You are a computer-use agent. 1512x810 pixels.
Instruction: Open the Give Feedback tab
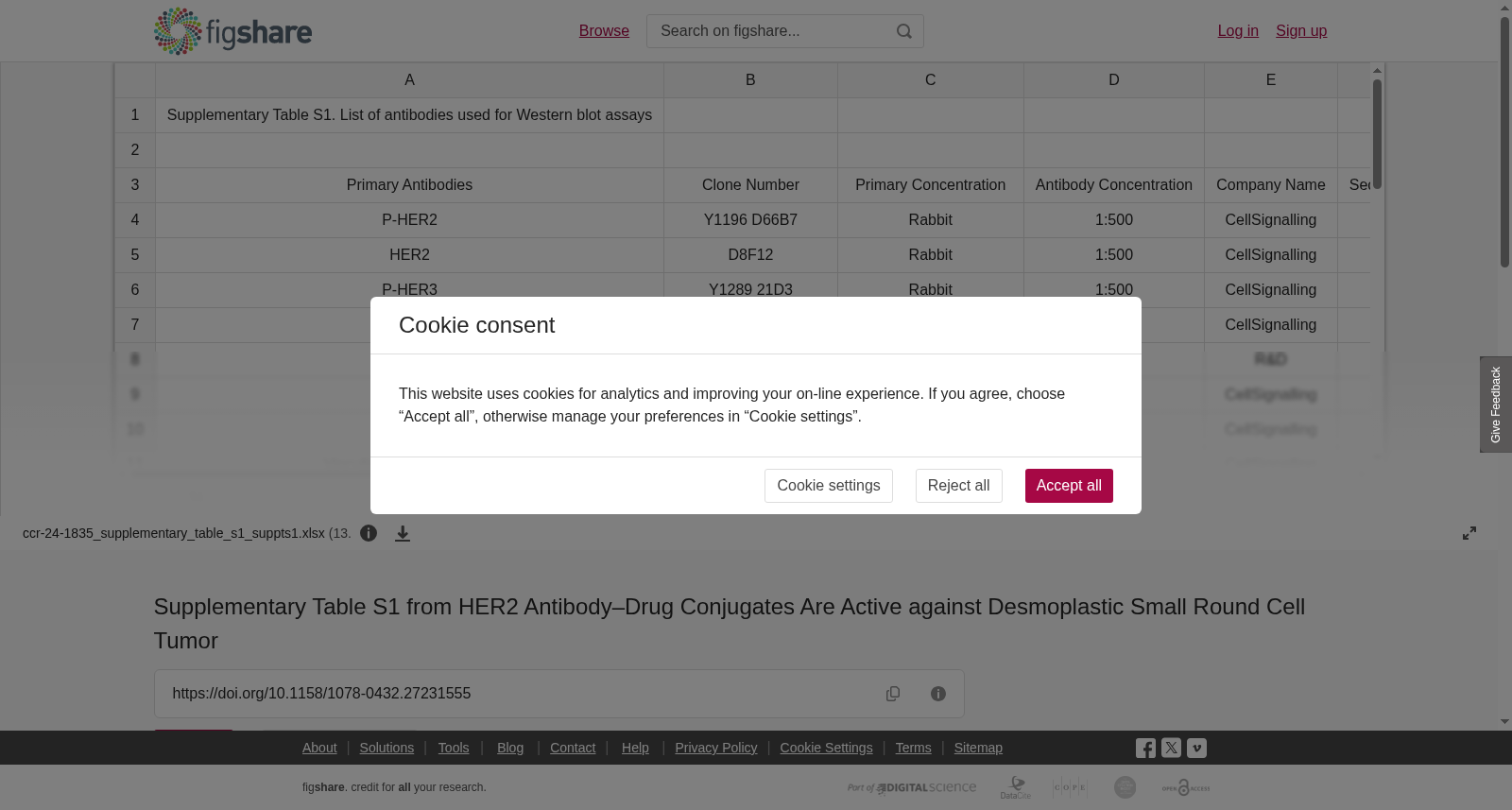[1496, 405]
